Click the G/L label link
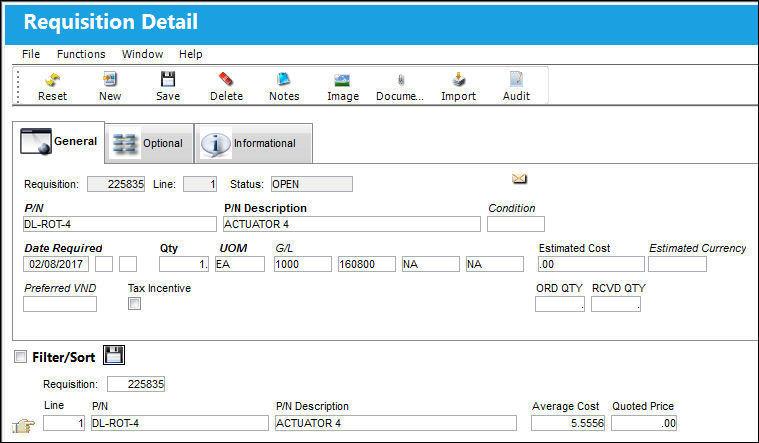 click(x=284, y=248)
